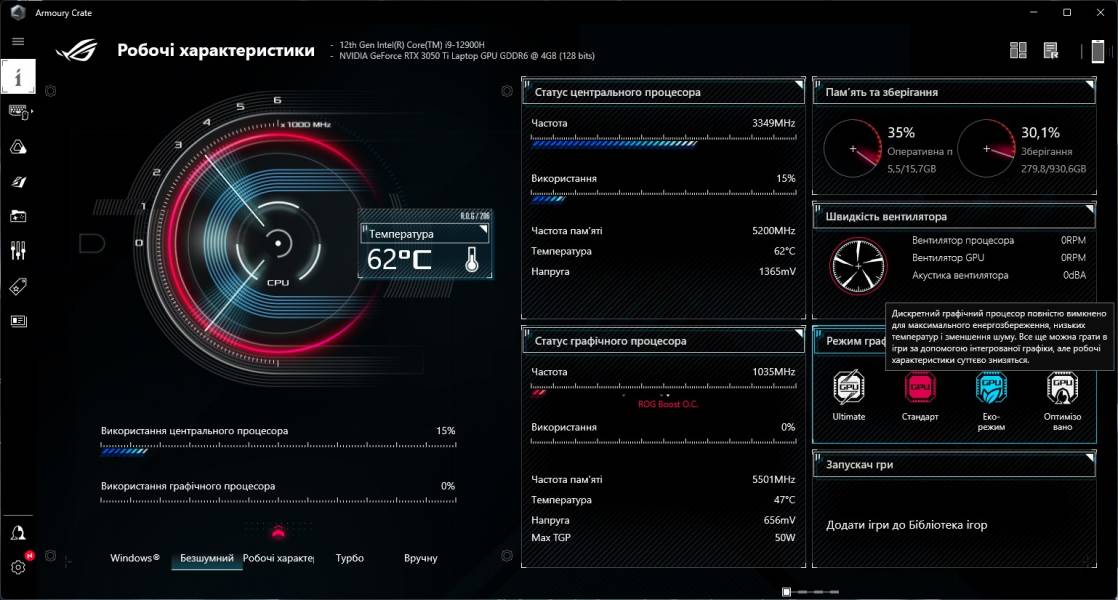Expand devices submenu arrow in sidebar
The width and height of the screenshot is (1118, 600).
coord(31,112)
